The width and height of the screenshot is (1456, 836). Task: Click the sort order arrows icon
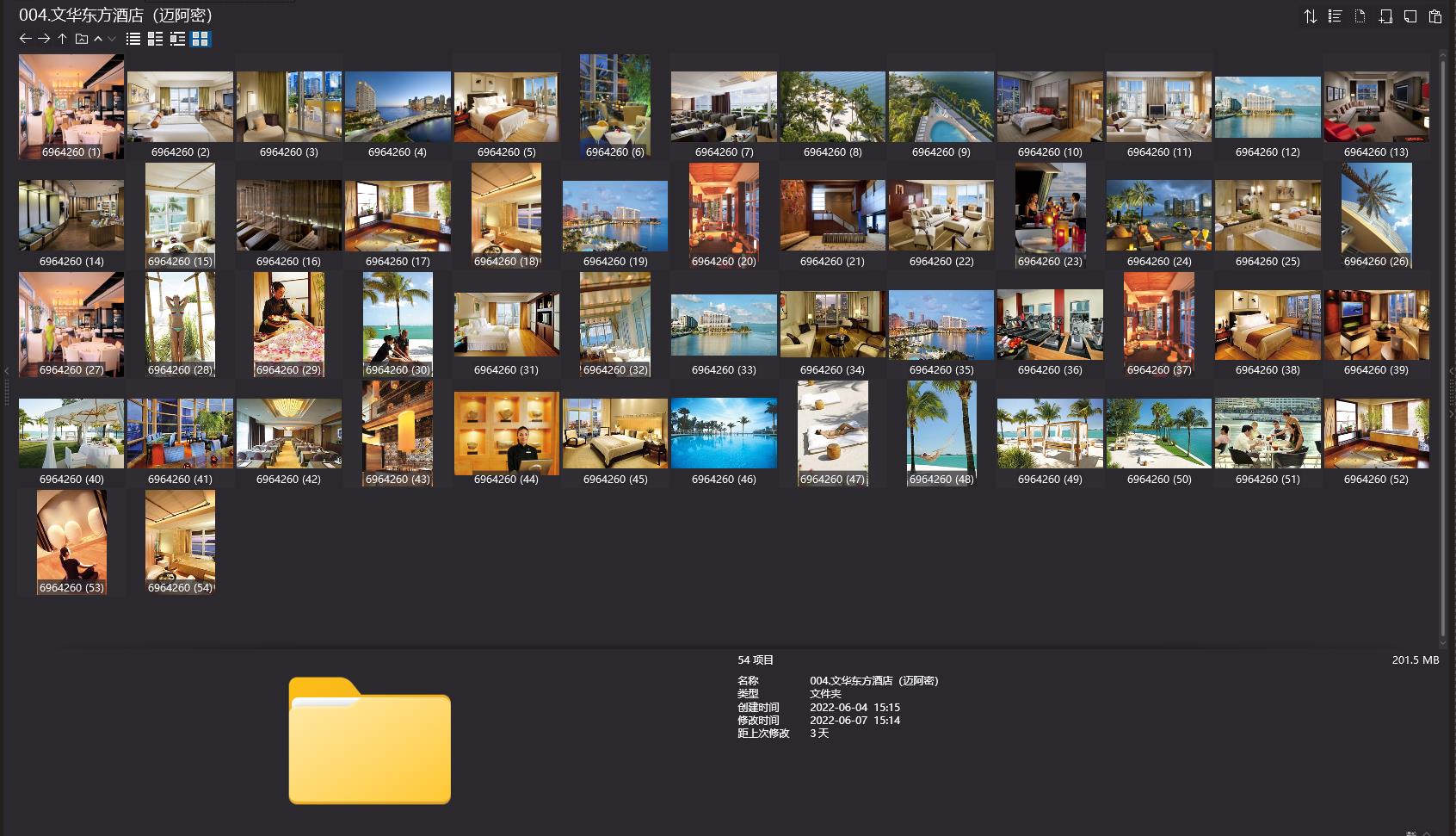tap(1310, 16)
